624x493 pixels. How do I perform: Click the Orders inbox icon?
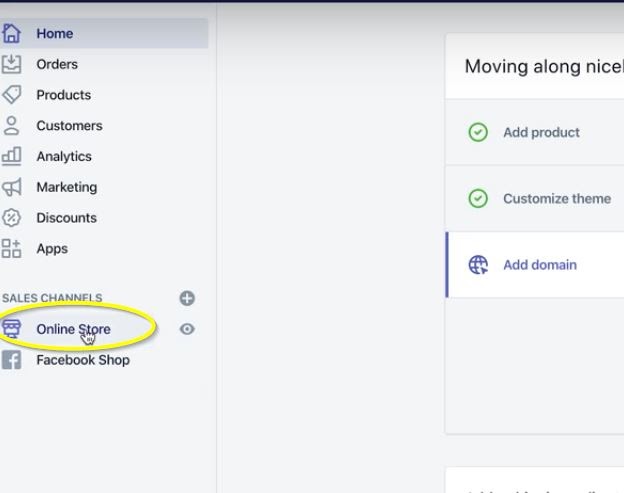(12, 64)
